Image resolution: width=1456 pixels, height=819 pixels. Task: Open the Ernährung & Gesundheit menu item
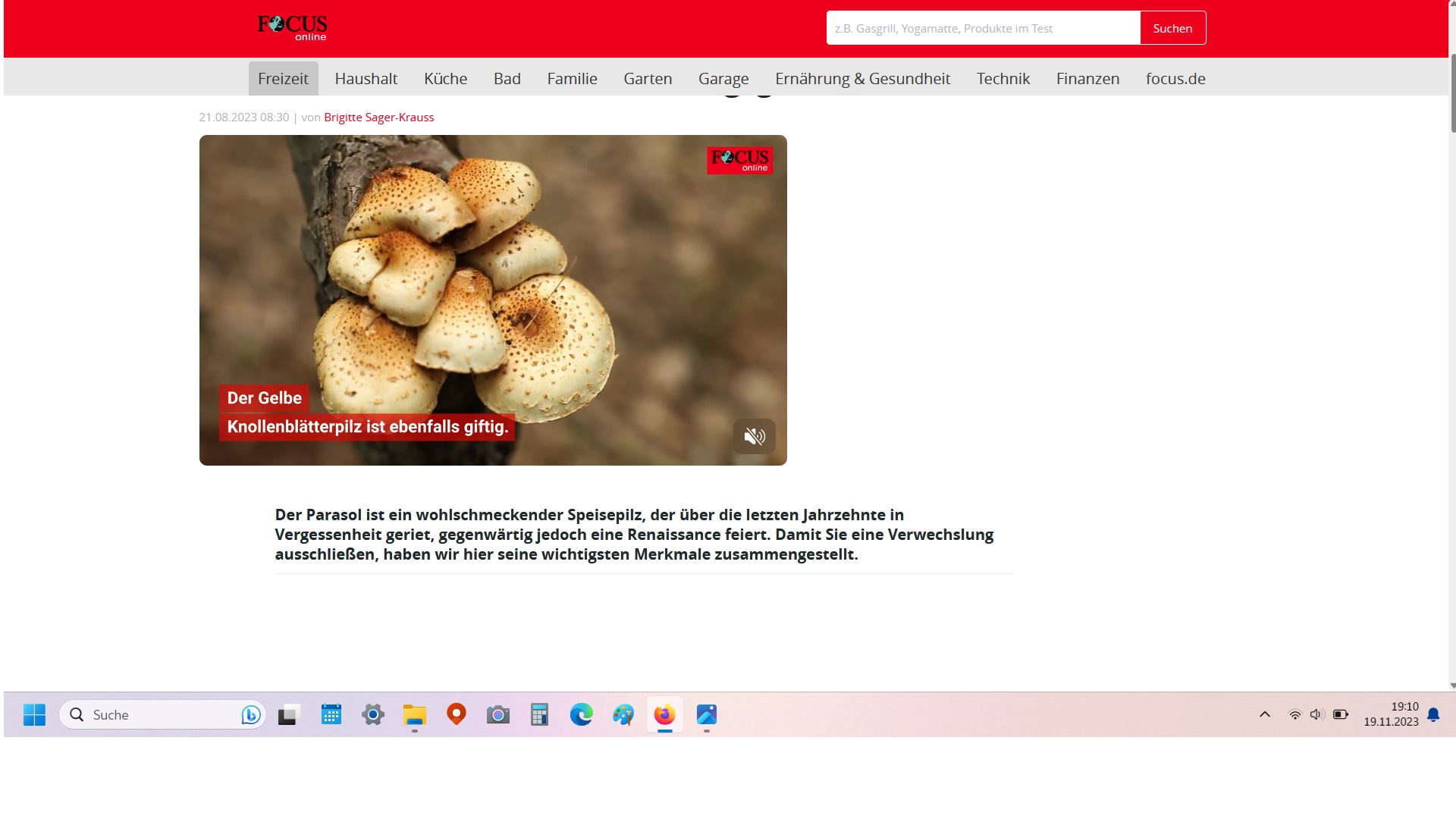coord(862,79)
